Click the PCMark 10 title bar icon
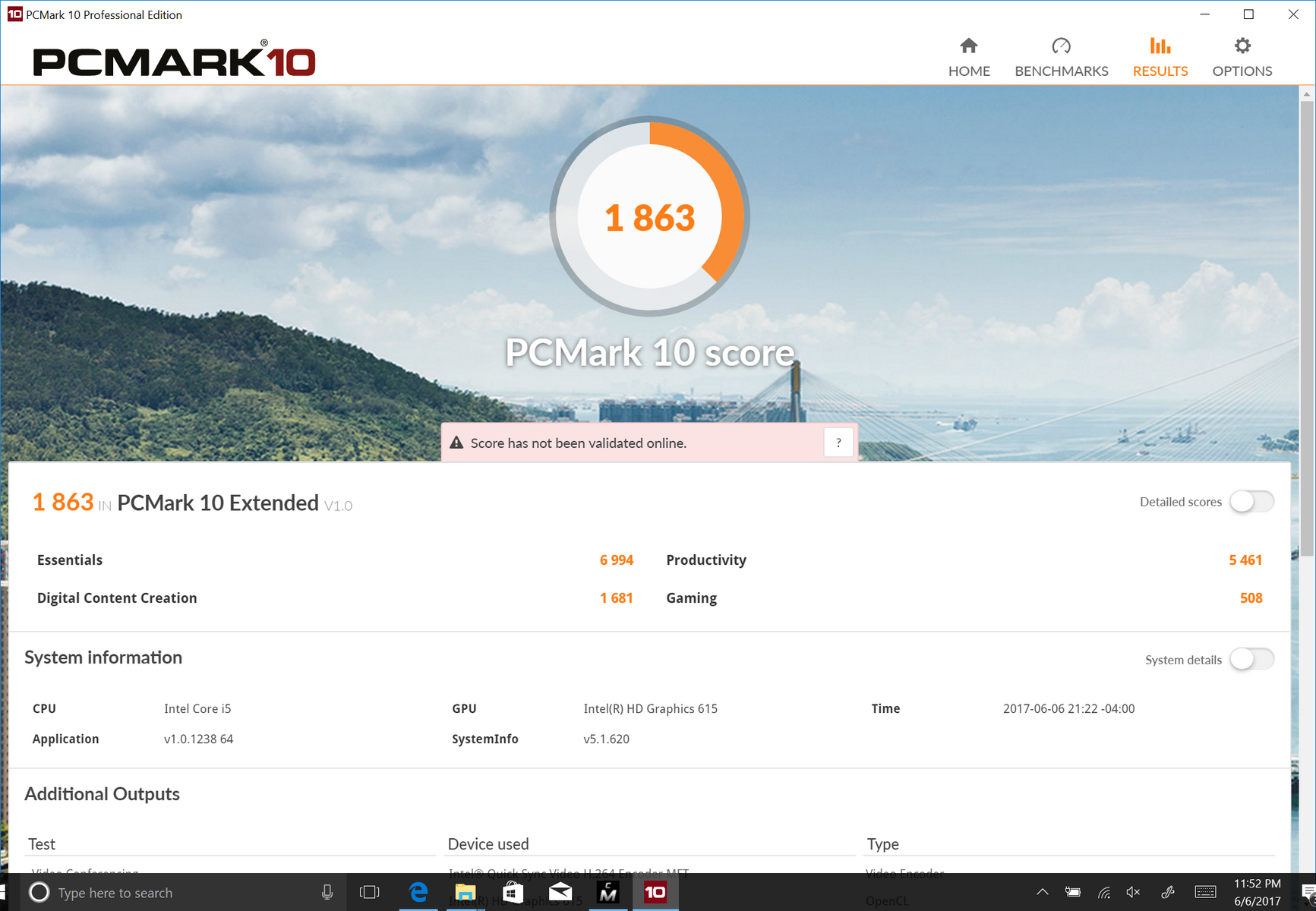This screenshot has height=911, width=1316. coord(14,14)
